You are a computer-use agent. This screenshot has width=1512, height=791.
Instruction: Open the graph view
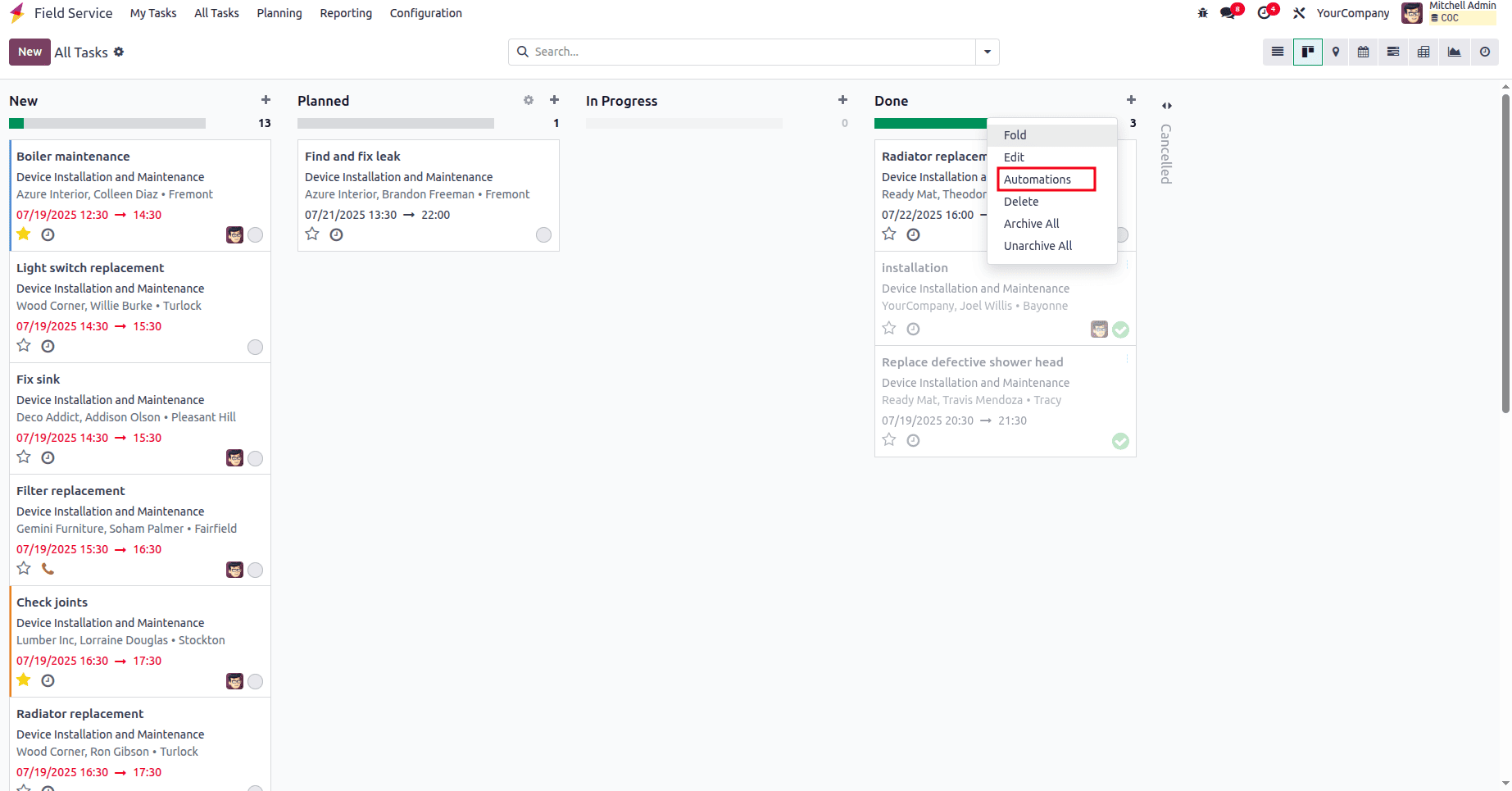1454,52
